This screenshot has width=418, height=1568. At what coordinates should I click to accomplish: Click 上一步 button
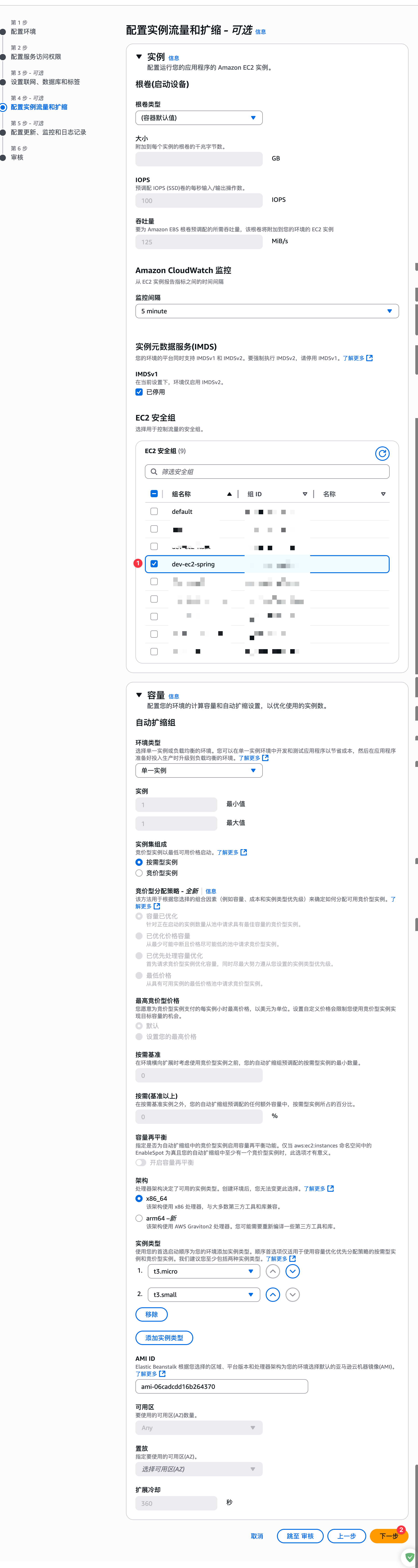tap(347, 1536)
